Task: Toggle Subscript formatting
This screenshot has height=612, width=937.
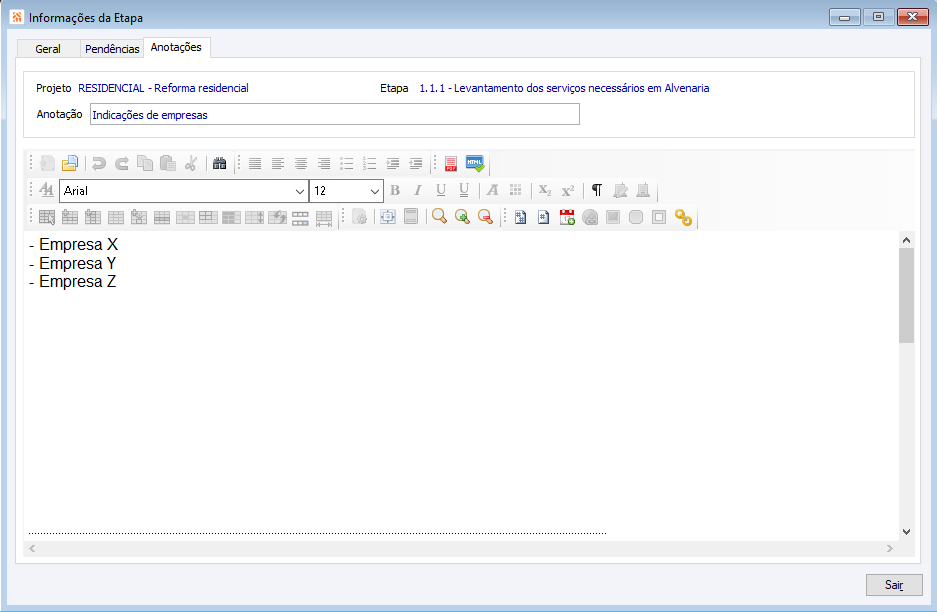Action: click(544, 191)
